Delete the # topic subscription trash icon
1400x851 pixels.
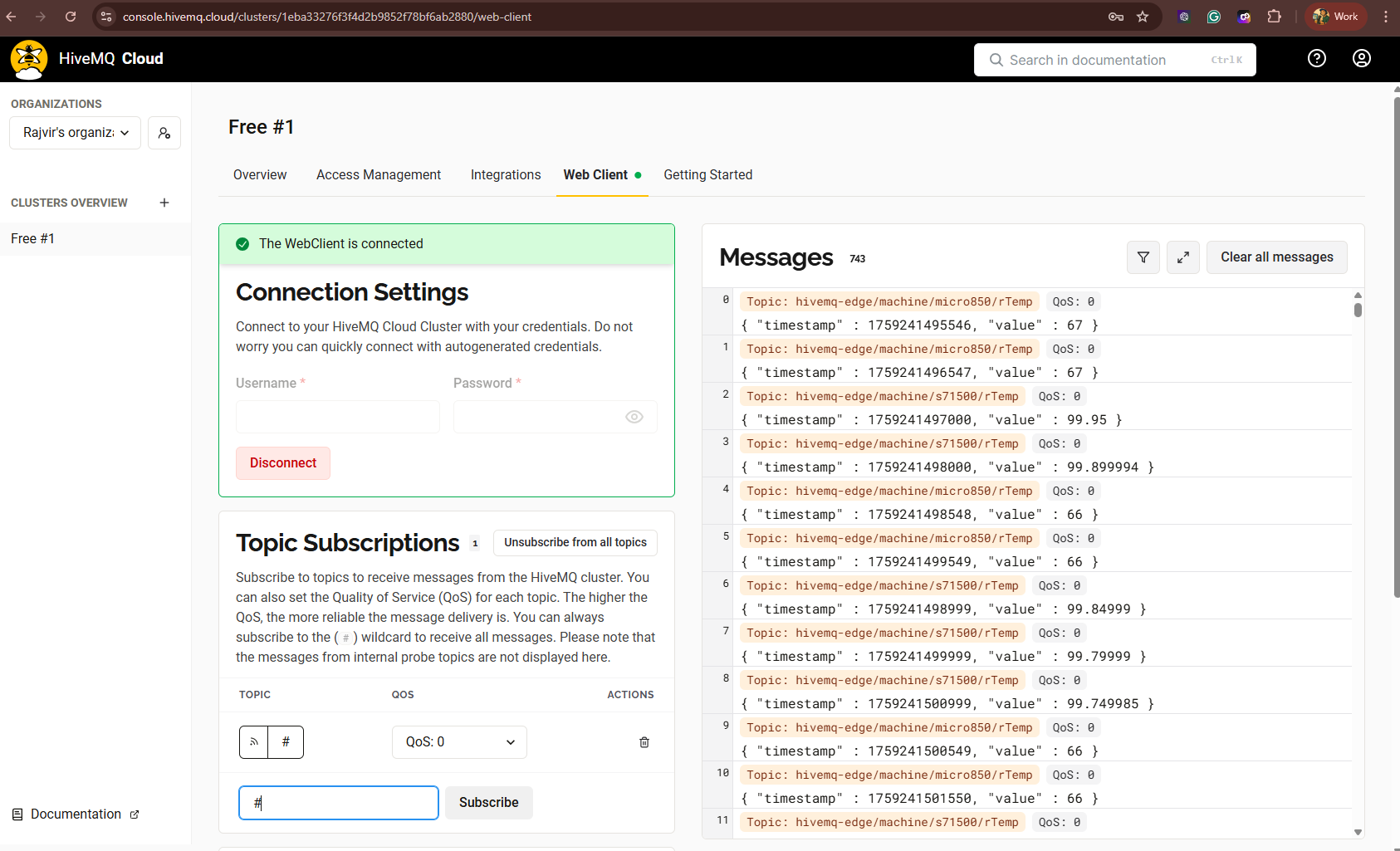pos(644,742)
